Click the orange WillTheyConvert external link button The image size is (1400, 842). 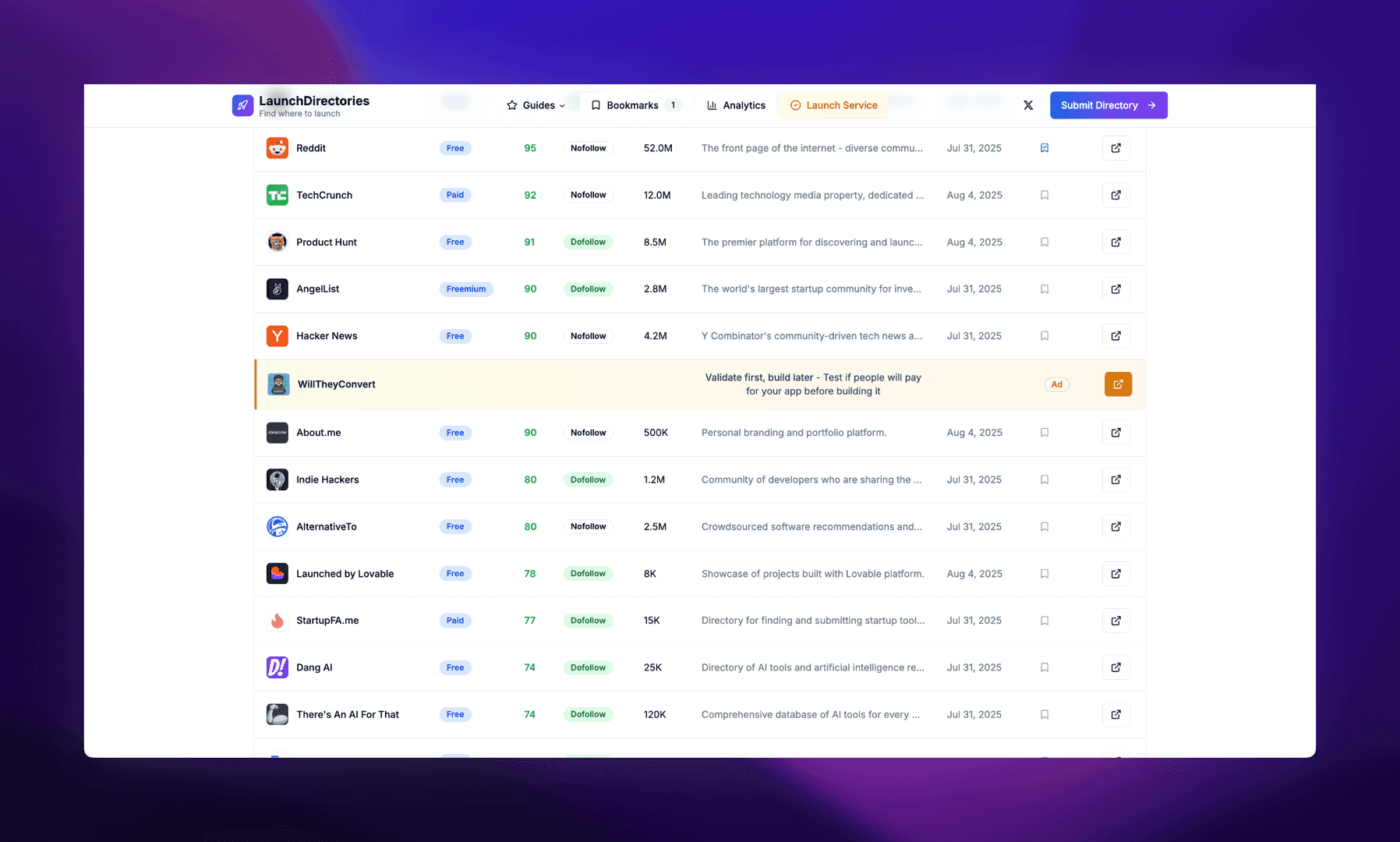pos(1118,384)
